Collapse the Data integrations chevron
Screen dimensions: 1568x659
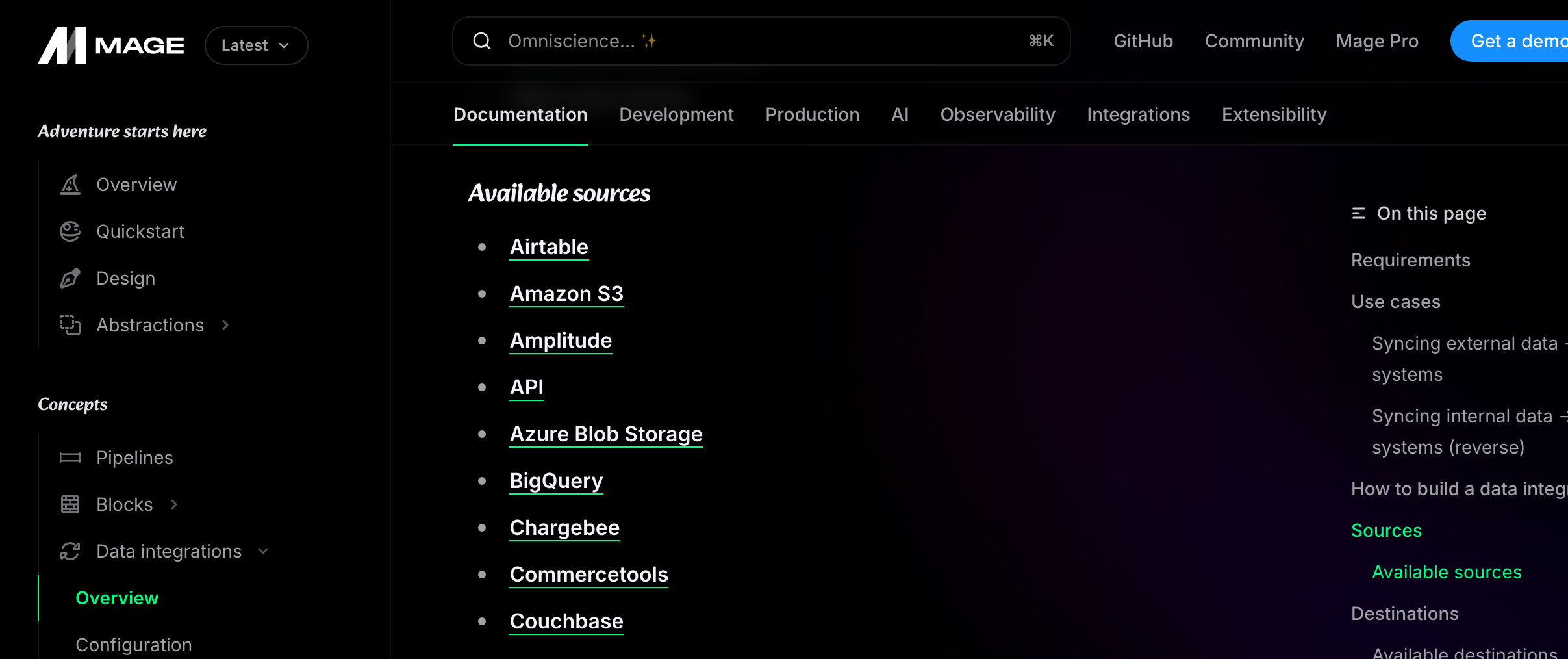[263, 551]
